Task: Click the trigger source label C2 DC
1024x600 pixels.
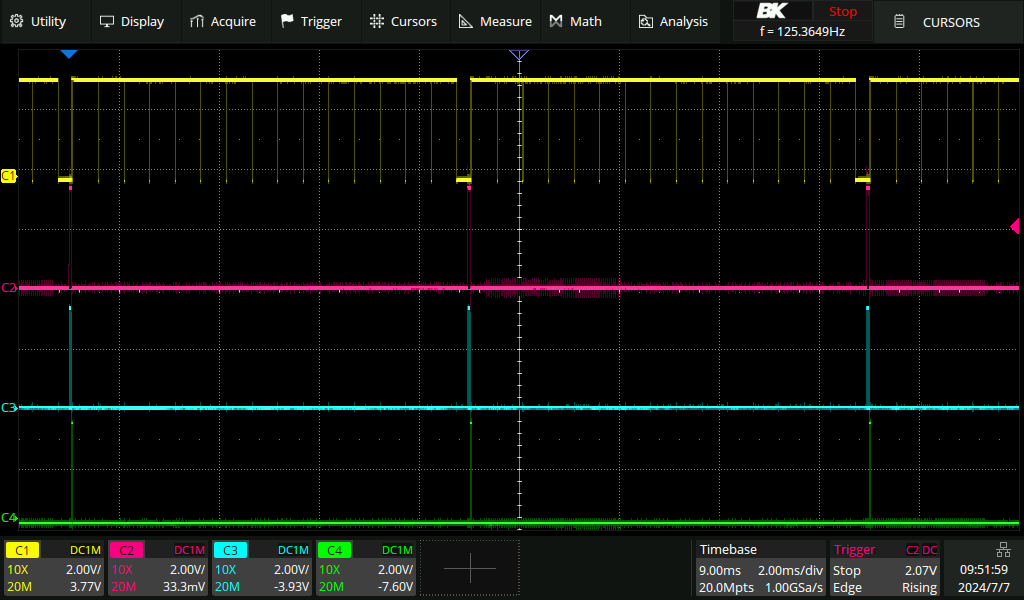Action: click(921, 550)
